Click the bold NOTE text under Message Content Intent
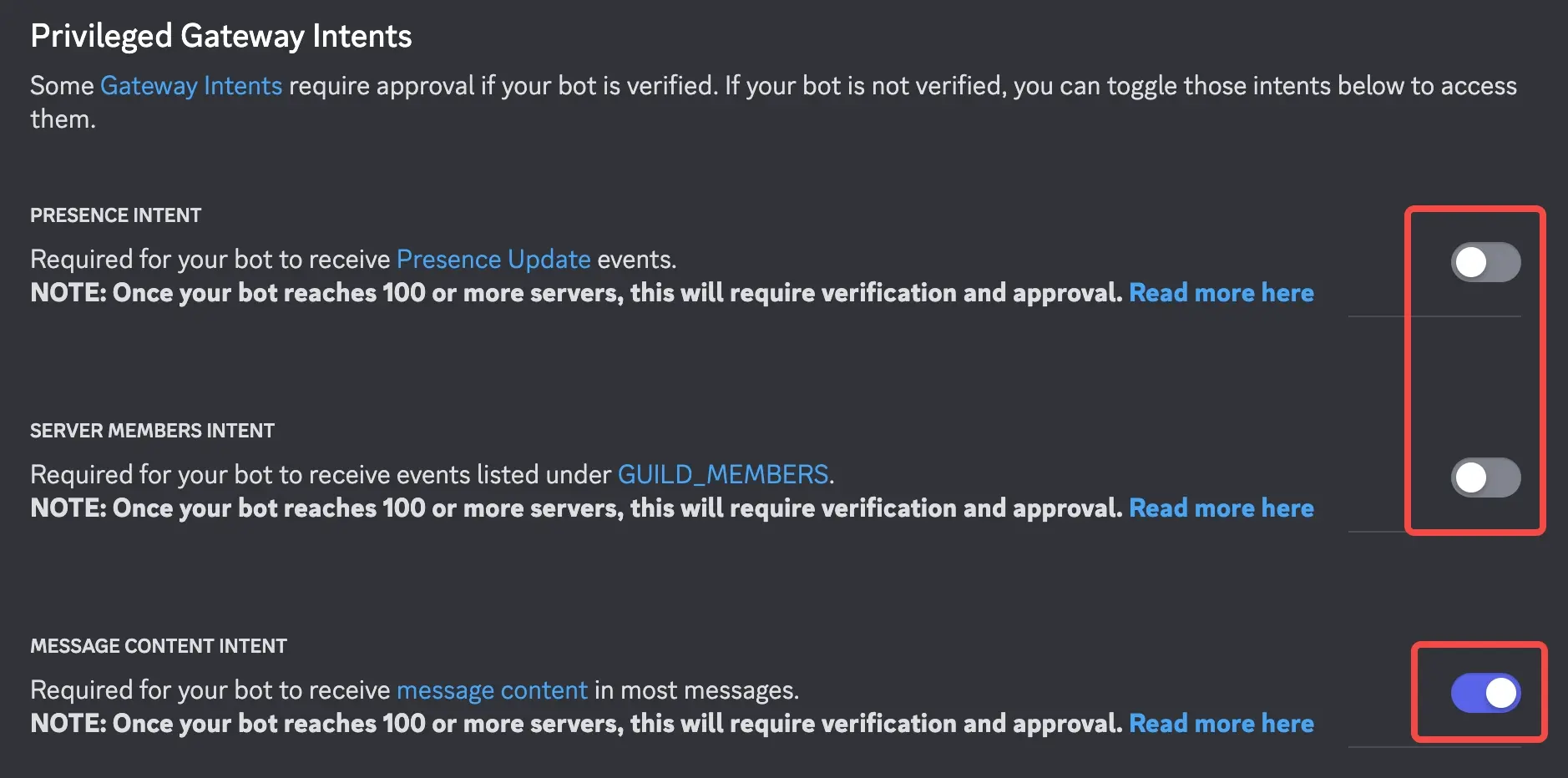 (x=576, y=724)
